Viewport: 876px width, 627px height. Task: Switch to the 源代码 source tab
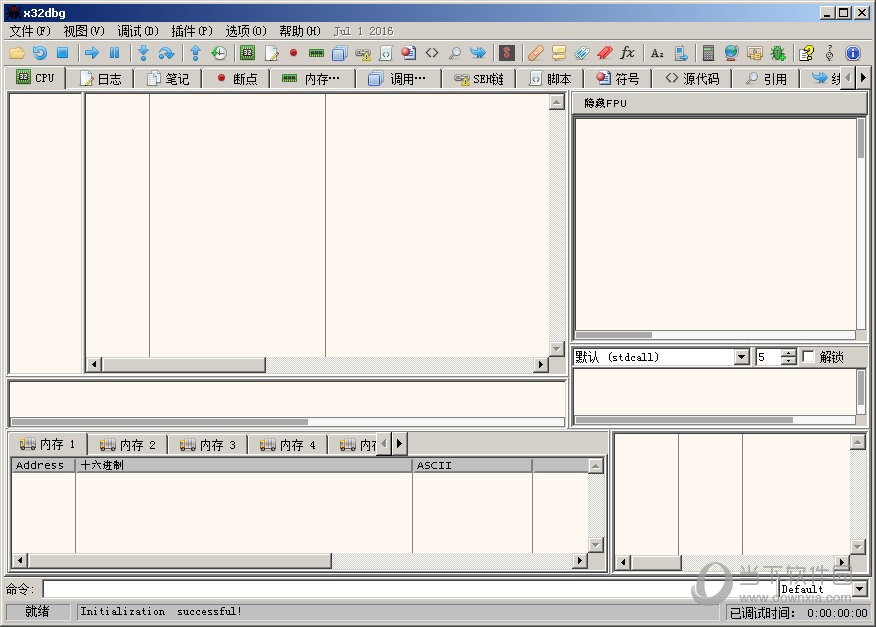(x=692, y=79)
